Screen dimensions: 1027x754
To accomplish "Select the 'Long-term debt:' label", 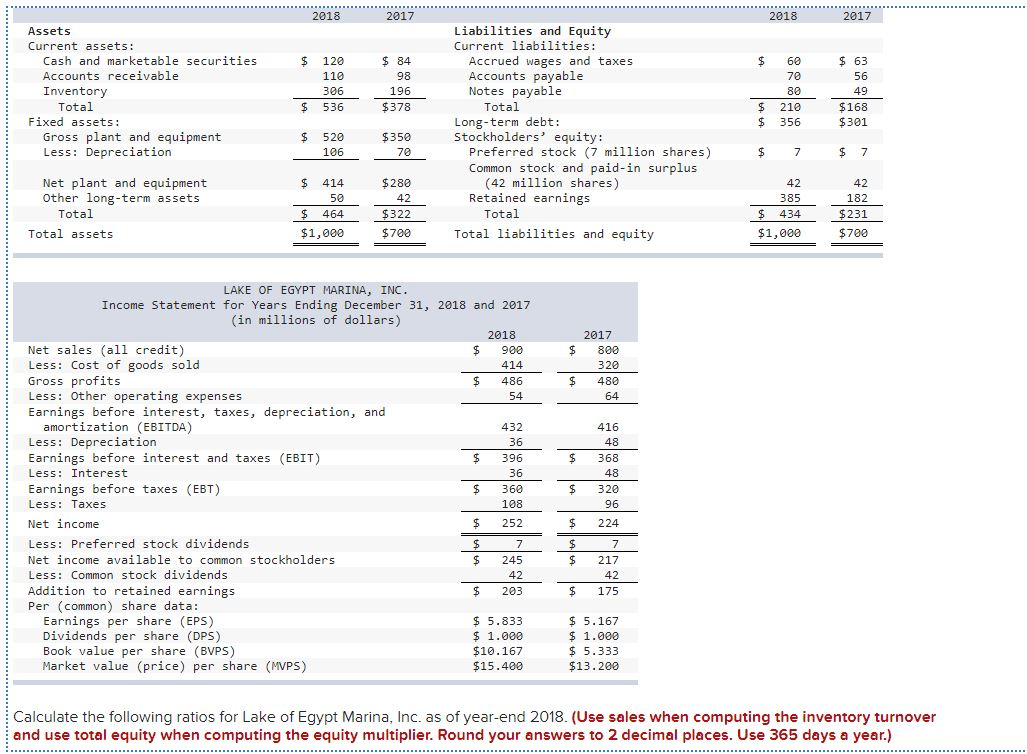I will point(507,122).
